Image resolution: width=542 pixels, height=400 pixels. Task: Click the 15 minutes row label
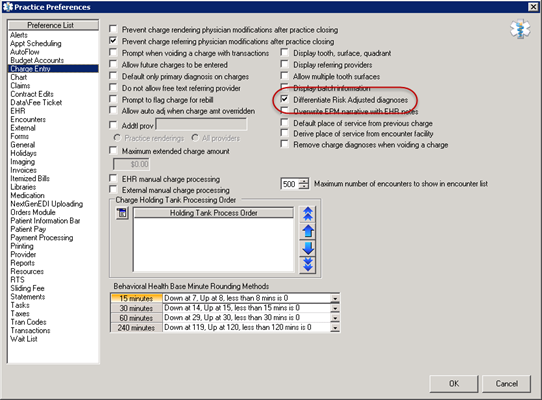pyautogui.click(x=136, y=298)
